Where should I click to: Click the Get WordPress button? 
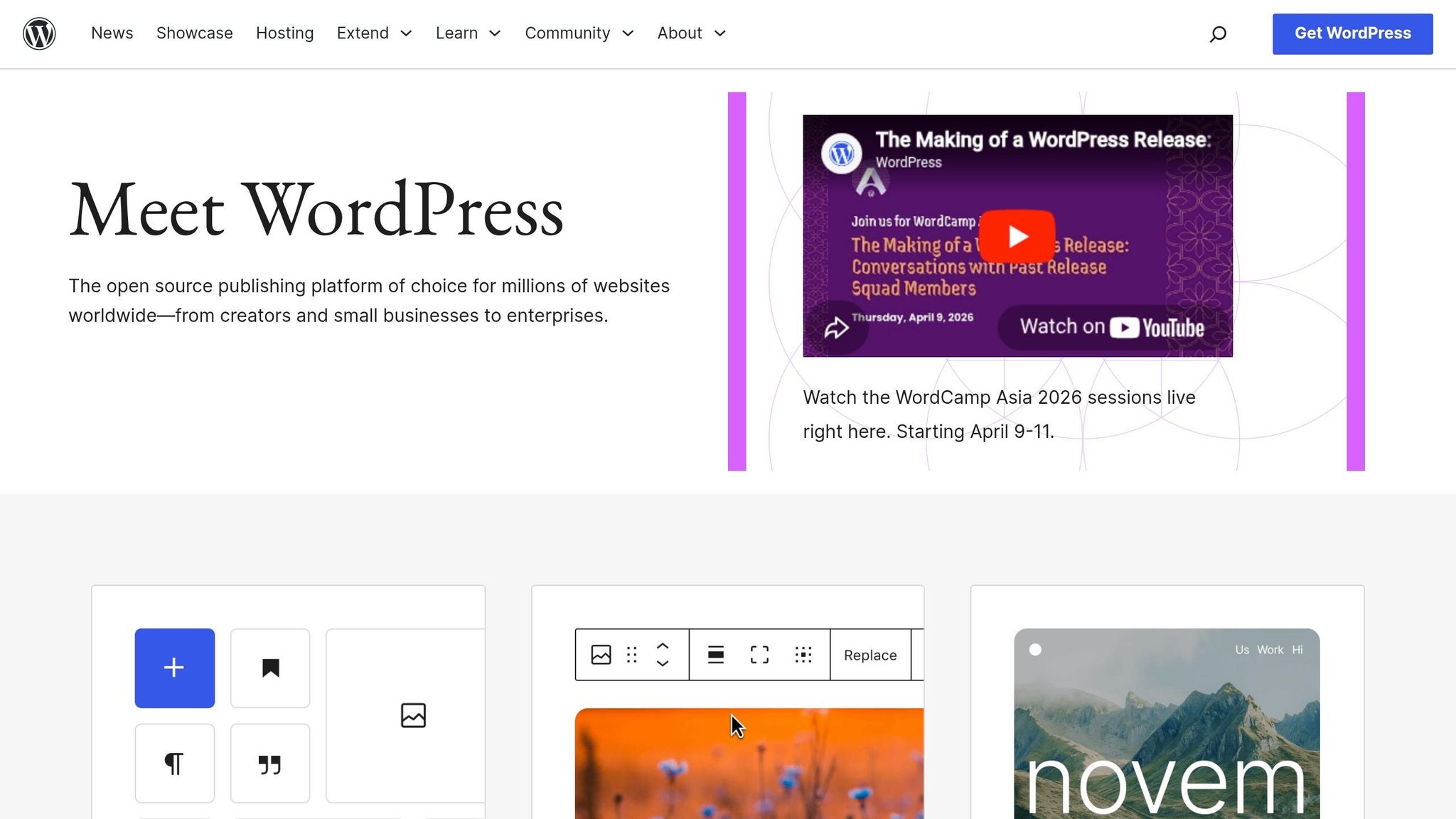tap(1352, 33)
